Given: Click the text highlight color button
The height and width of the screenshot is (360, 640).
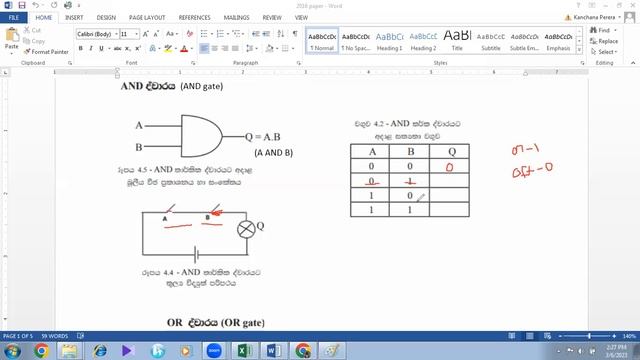Looking at the screenshot, I should 168,49.
